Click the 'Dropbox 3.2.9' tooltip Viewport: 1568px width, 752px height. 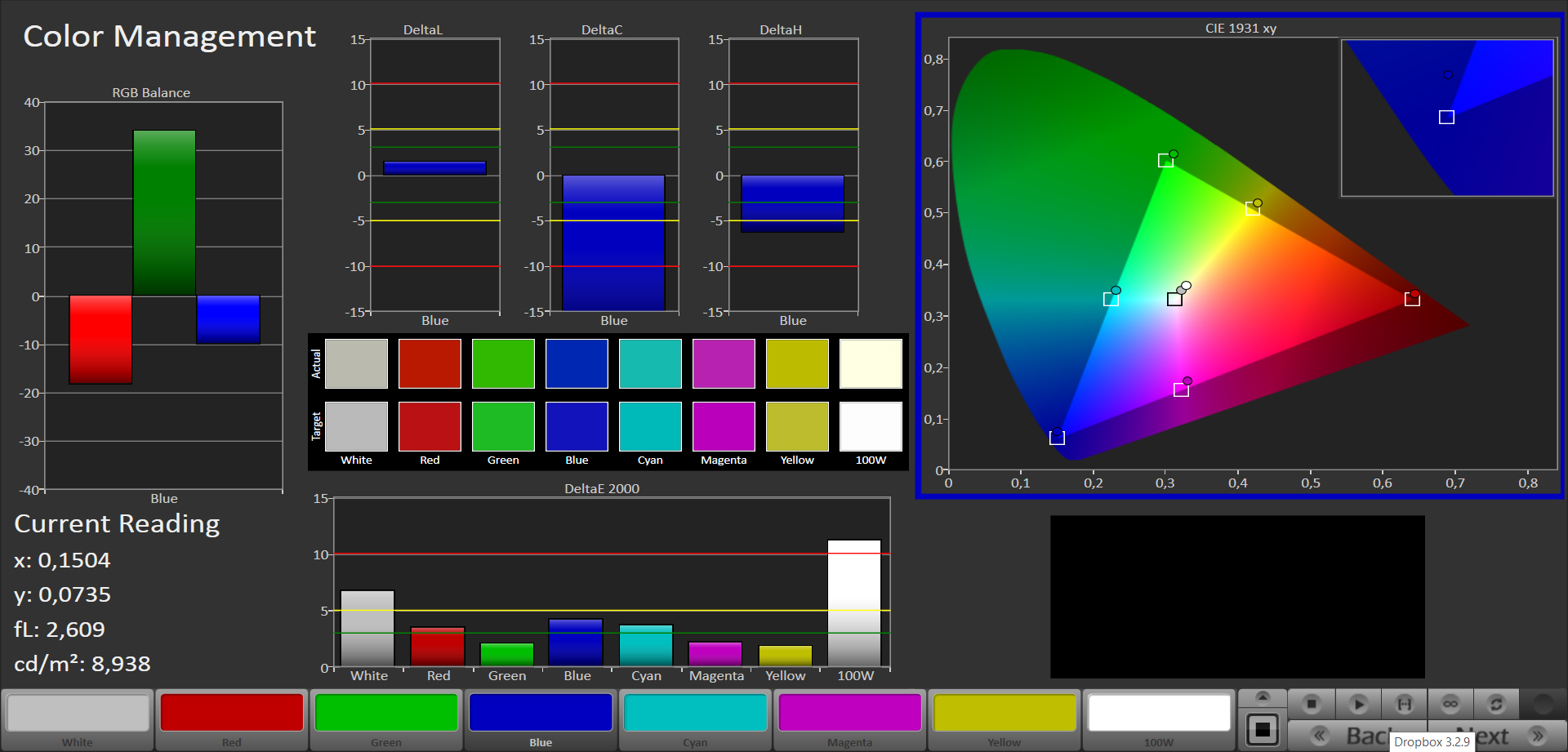point(1432,741)
